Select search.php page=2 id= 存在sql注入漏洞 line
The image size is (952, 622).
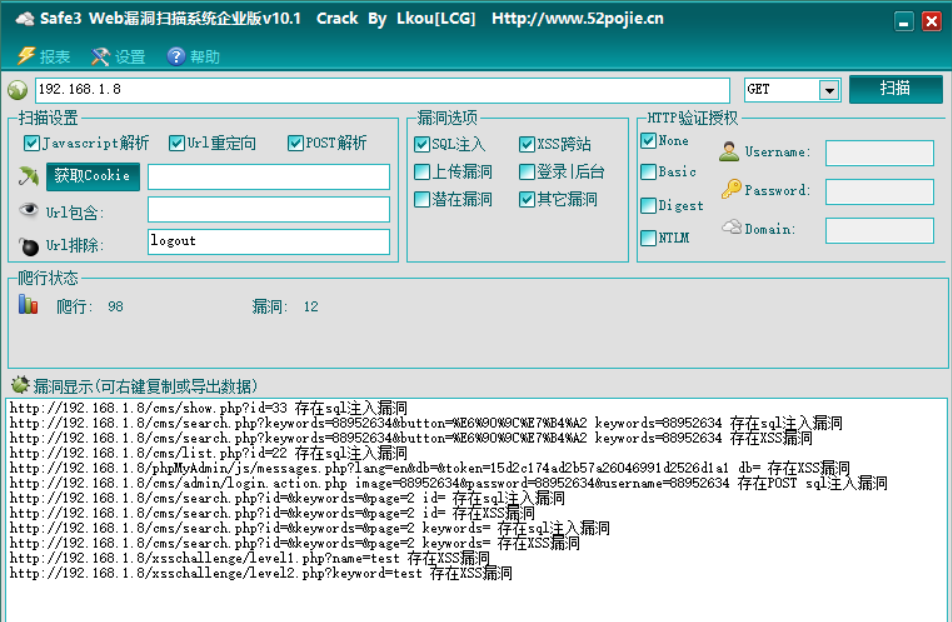click(287, 498)
